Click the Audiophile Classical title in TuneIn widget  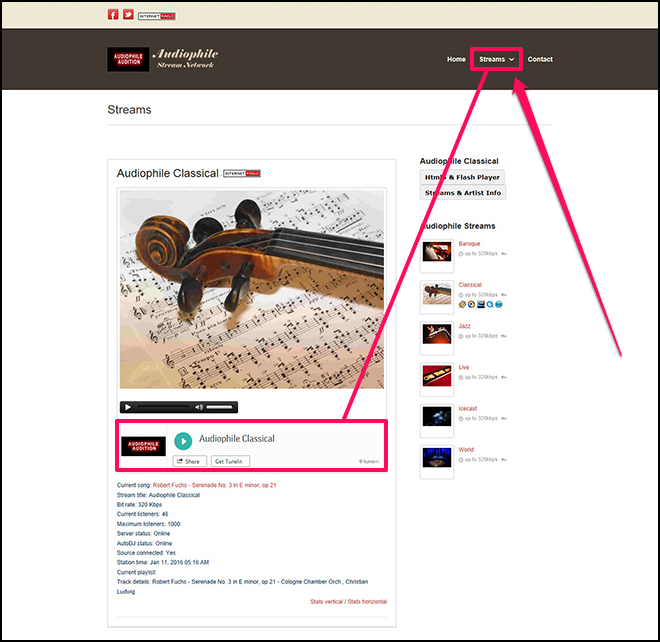pyautogui.click(x=237, y=439)
